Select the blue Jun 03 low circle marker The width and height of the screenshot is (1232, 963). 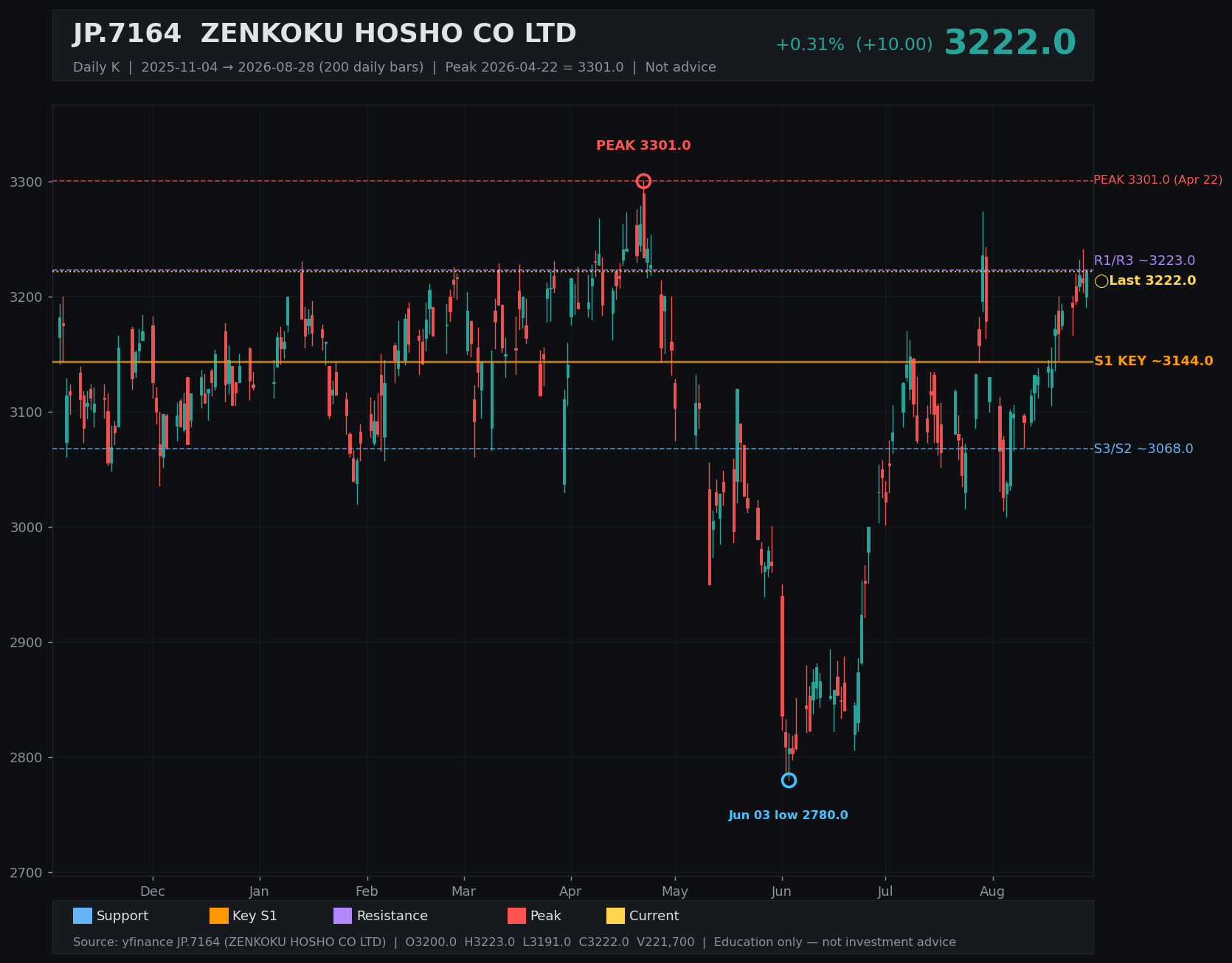[789, 780]
